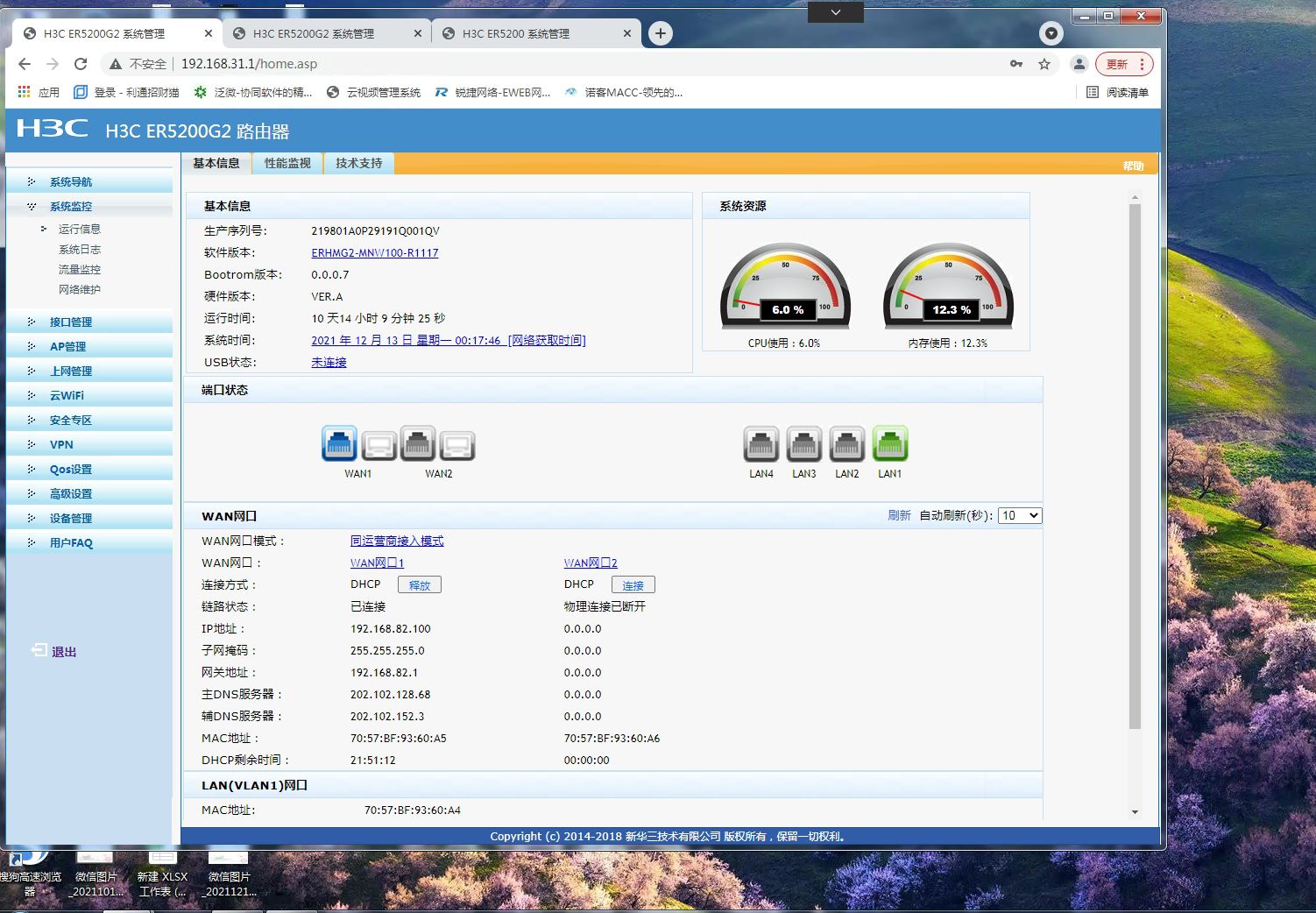Screen dimensions: 1316x913
Task: Open 流量监控 in the sidebar
Action: click(79, 270)
